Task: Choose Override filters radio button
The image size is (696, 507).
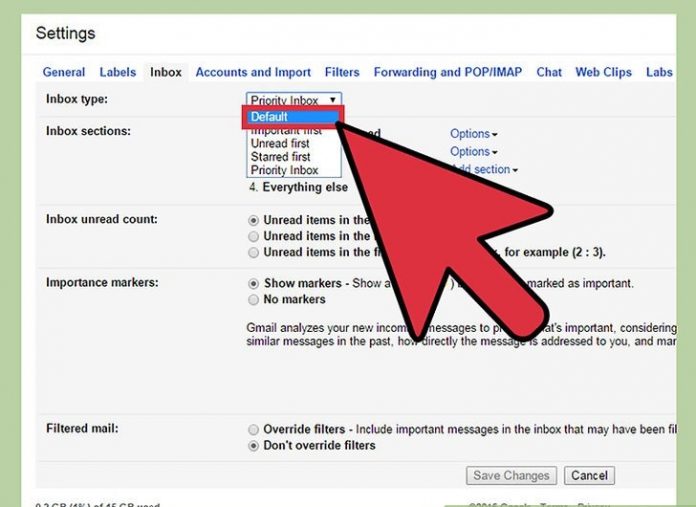Action: click(x=254, y=429)
